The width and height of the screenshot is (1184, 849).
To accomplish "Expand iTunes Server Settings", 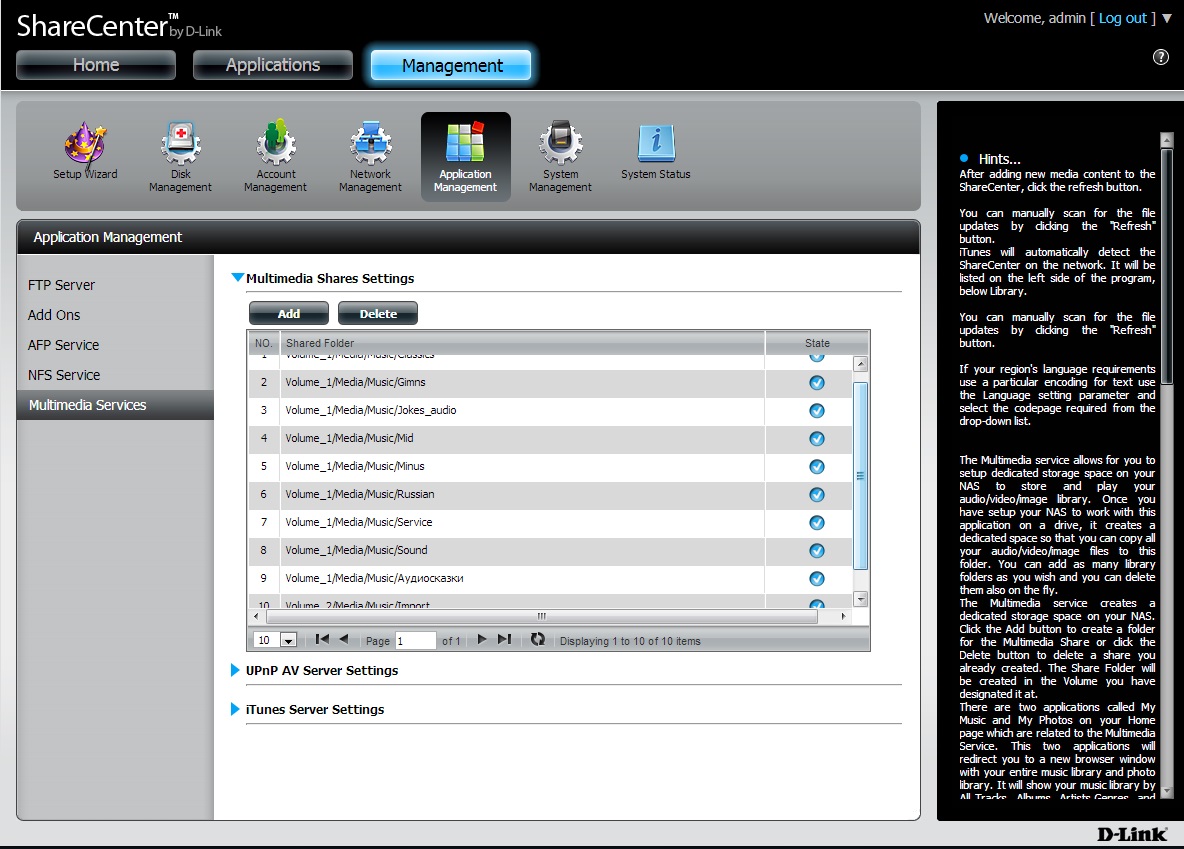I will click(x=235, y=709).
